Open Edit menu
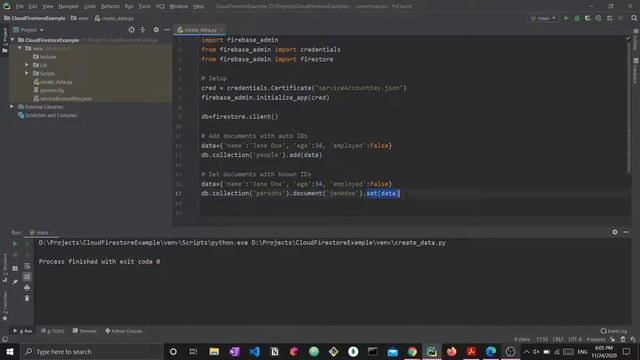Image resolution: width=640 pixels, height=360 pixels. click(x=33, y=7)
